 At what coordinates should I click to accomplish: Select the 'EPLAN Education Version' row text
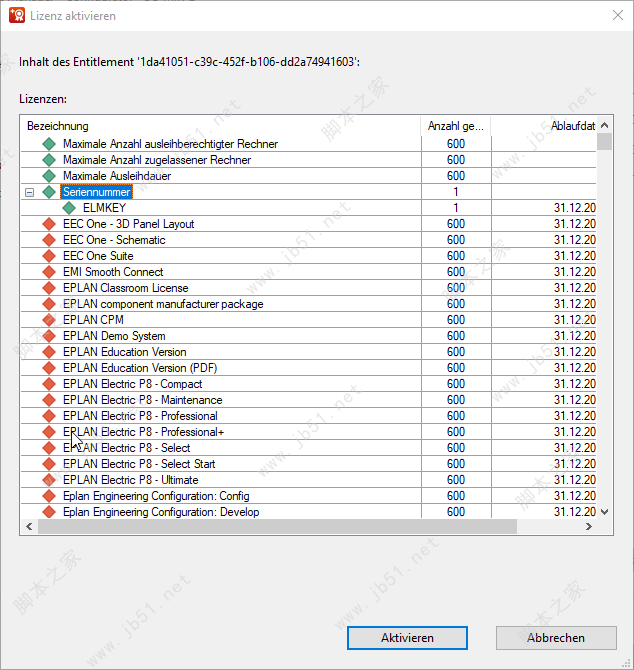[125, 352]
